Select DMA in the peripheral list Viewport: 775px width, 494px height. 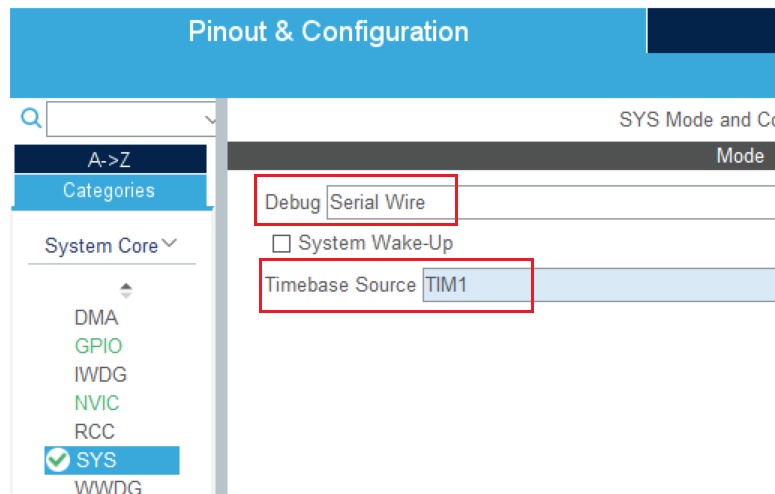(96, 318)
